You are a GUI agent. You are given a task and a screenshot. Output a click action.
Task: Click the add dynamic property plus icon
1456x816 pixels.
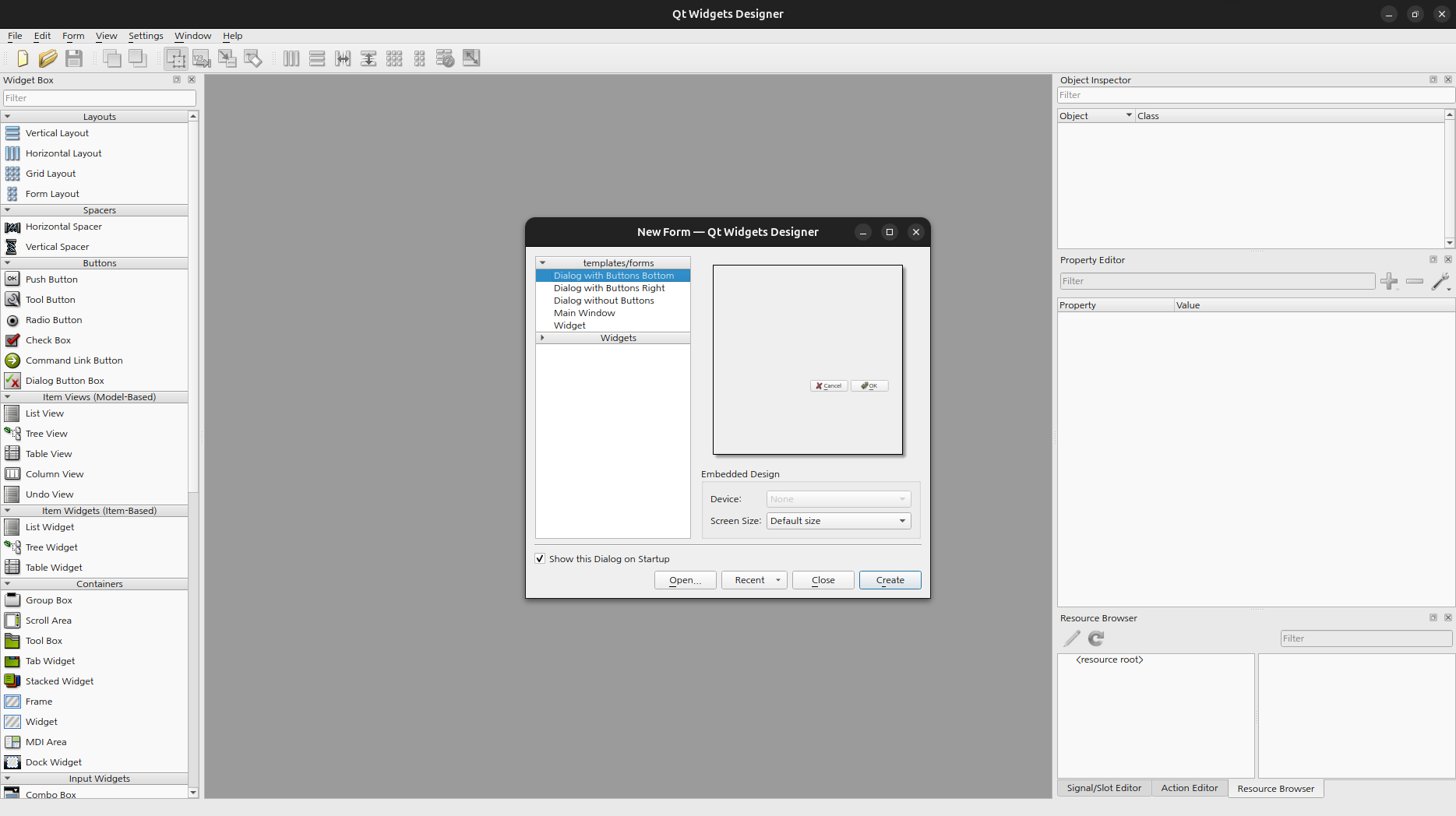(x=1389, y=281)
